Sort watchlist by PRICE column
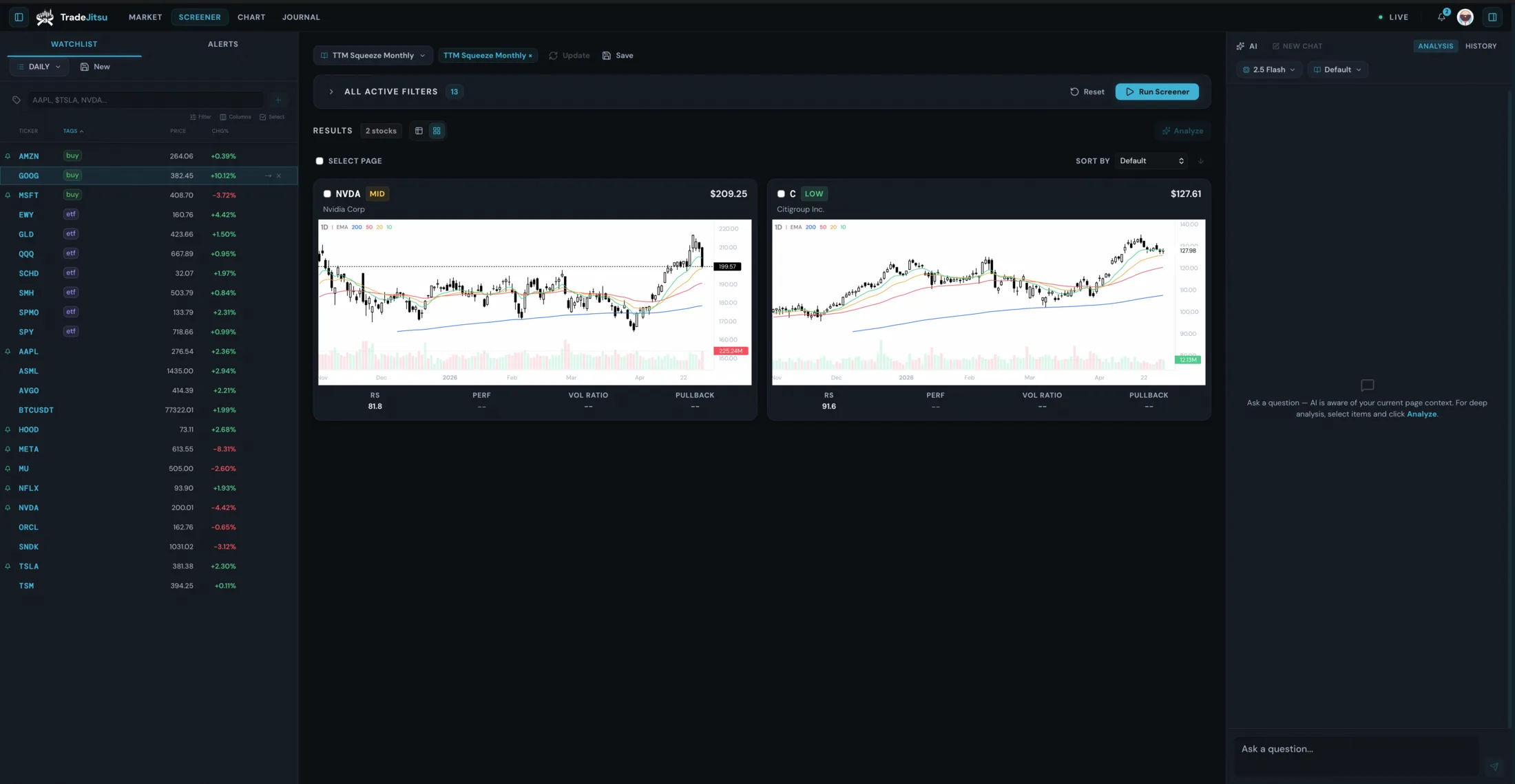The image size is (1515, 784). tap(178, 131)
